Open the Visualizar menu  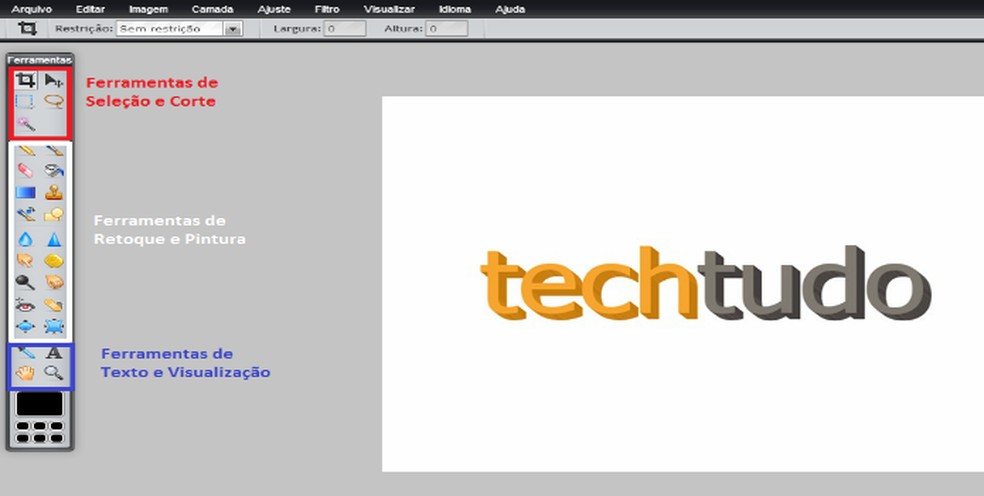coord(389,9)
